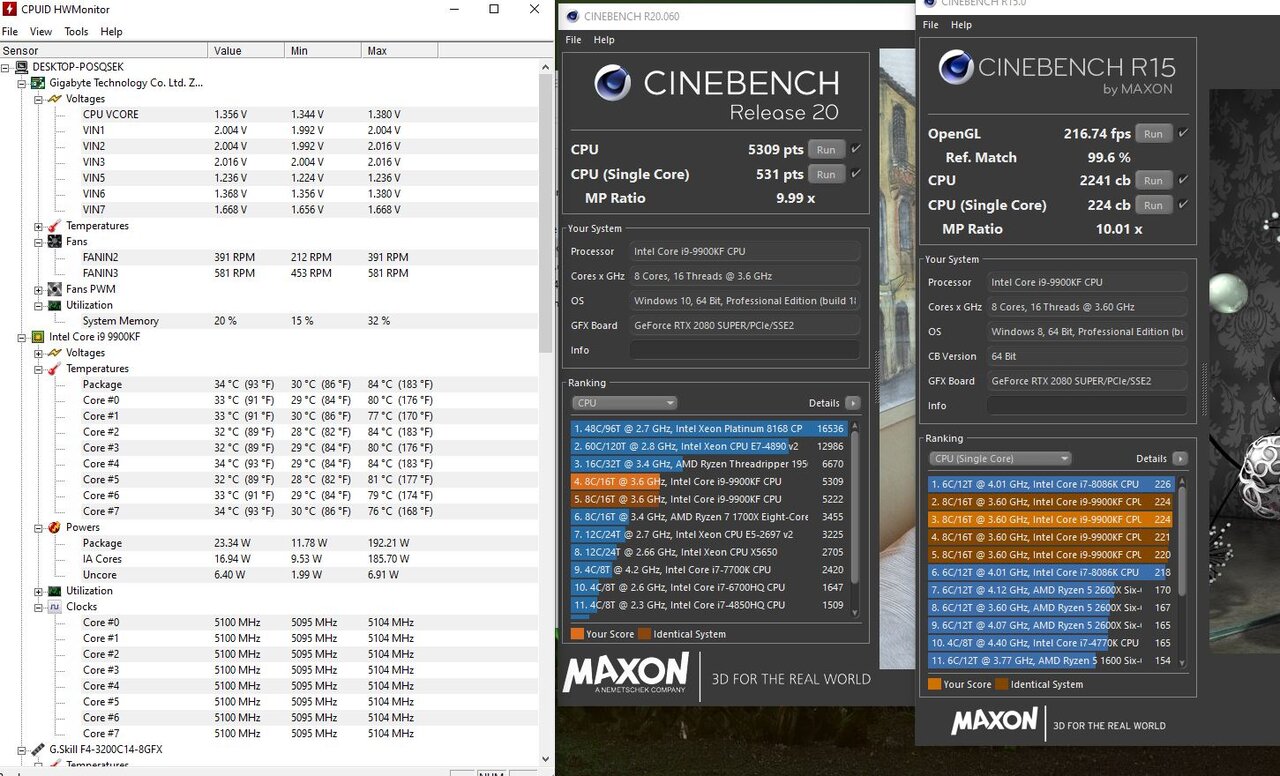This screenshot has height=776, width=1280.
Task: Select AMD Ryzen Threadripper ranking entry in R20
Action: (x=710, y=464)
